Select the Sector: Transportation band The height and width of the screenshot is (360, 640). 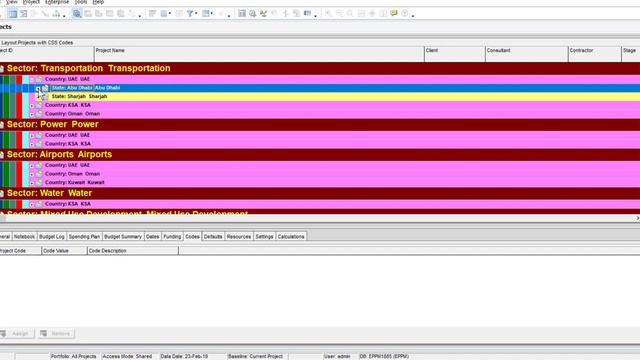tap(320, 69)
